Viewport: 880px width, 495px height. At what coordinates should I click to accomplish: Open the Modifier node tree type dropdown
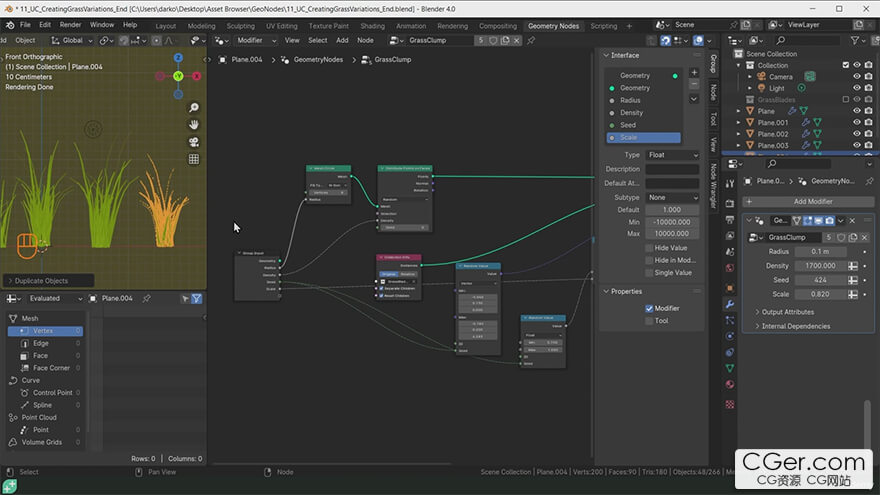click(256, 40)
